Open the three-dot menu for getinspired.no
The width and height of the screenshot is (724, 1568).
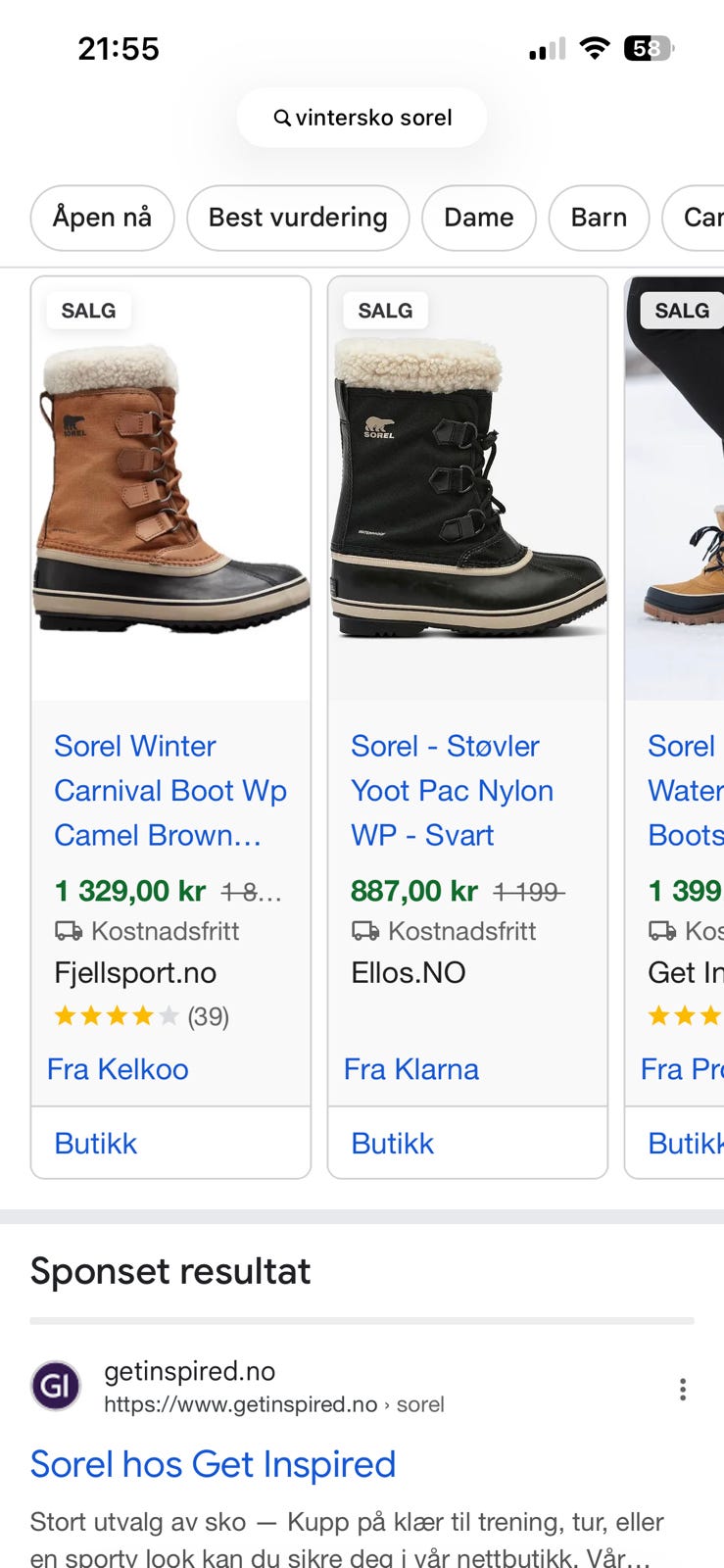683,1388
